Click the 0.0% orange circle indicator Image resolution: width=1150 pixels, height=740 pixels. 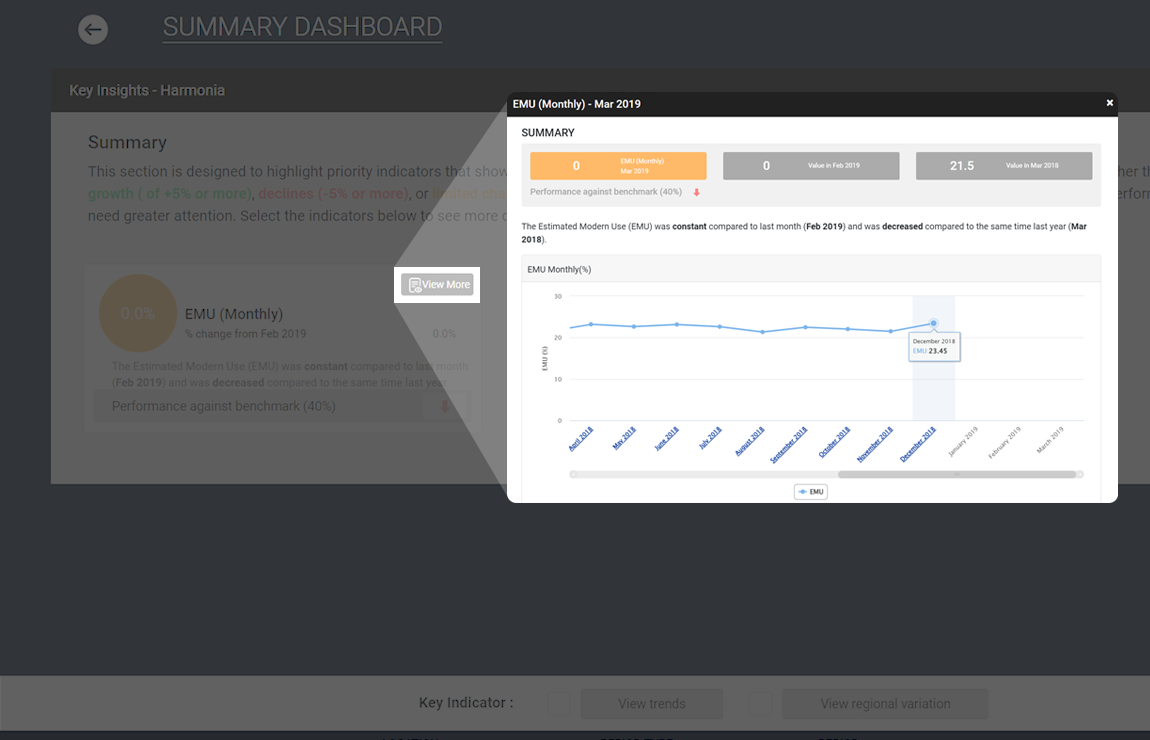point(138,313)
